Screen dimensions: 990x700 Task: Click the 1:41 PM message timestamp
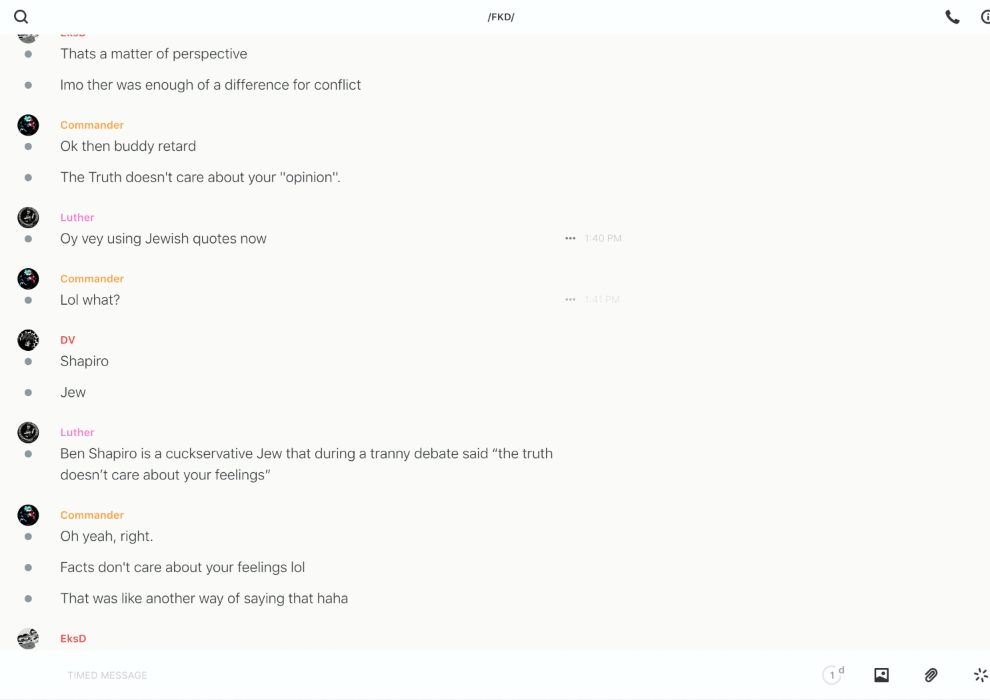602,300
